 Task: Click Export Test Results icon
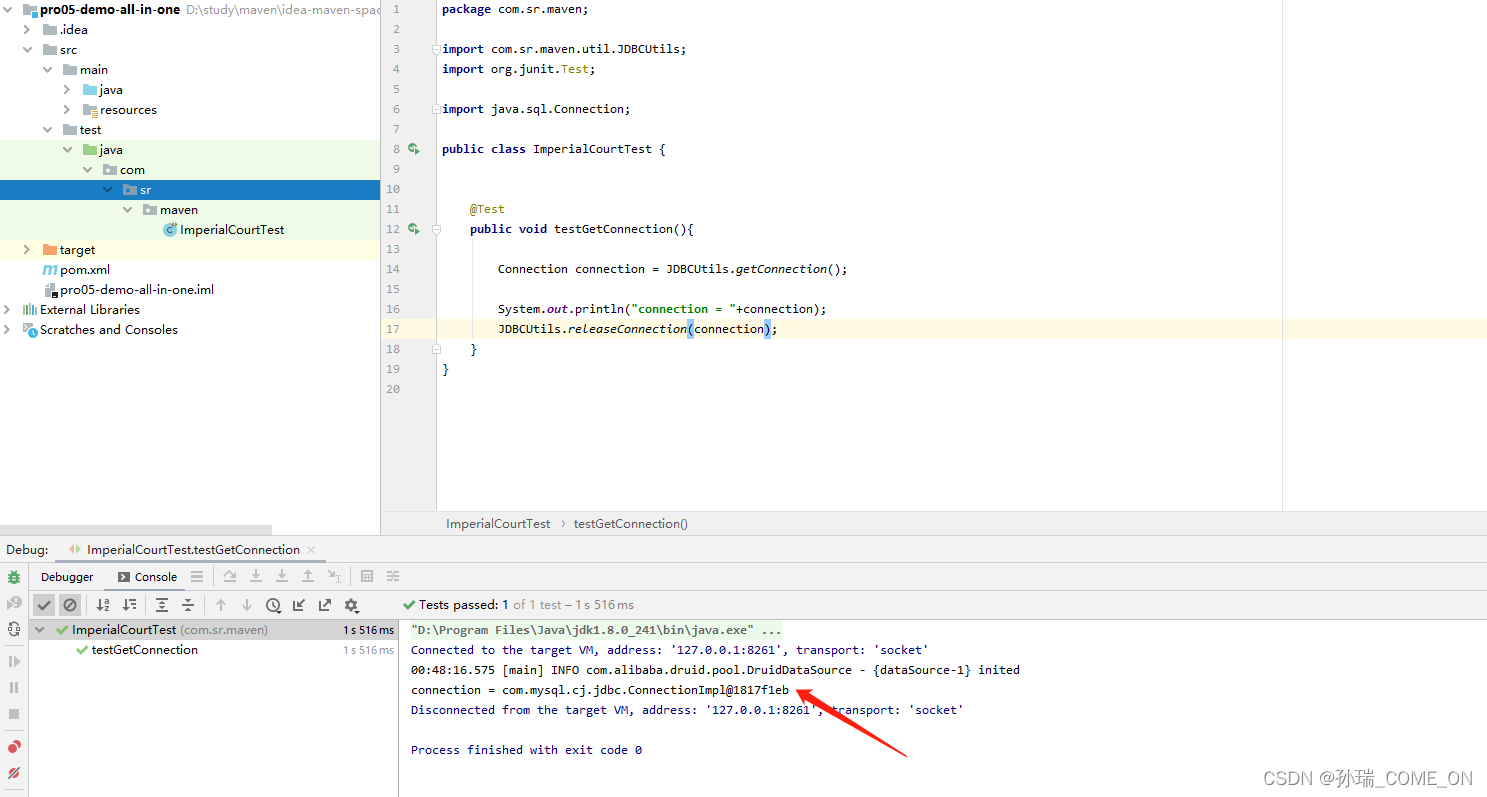click(325, 605)
